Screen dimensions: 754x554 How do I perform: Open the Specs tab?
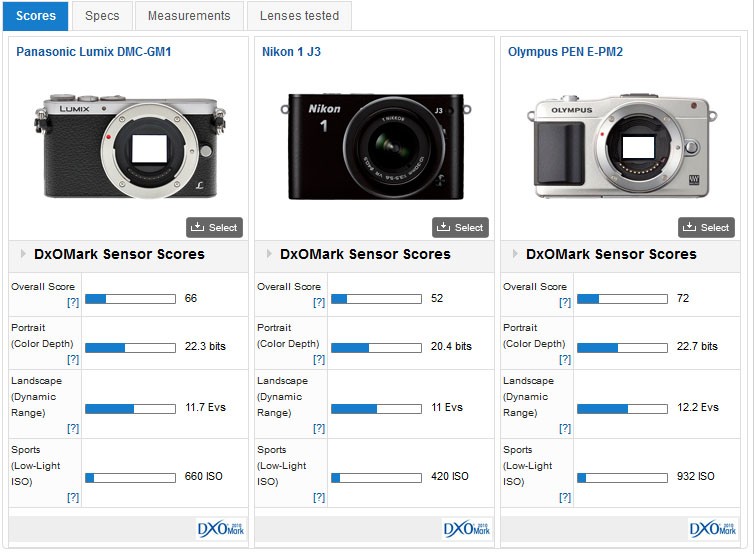[x=102, y=16]
